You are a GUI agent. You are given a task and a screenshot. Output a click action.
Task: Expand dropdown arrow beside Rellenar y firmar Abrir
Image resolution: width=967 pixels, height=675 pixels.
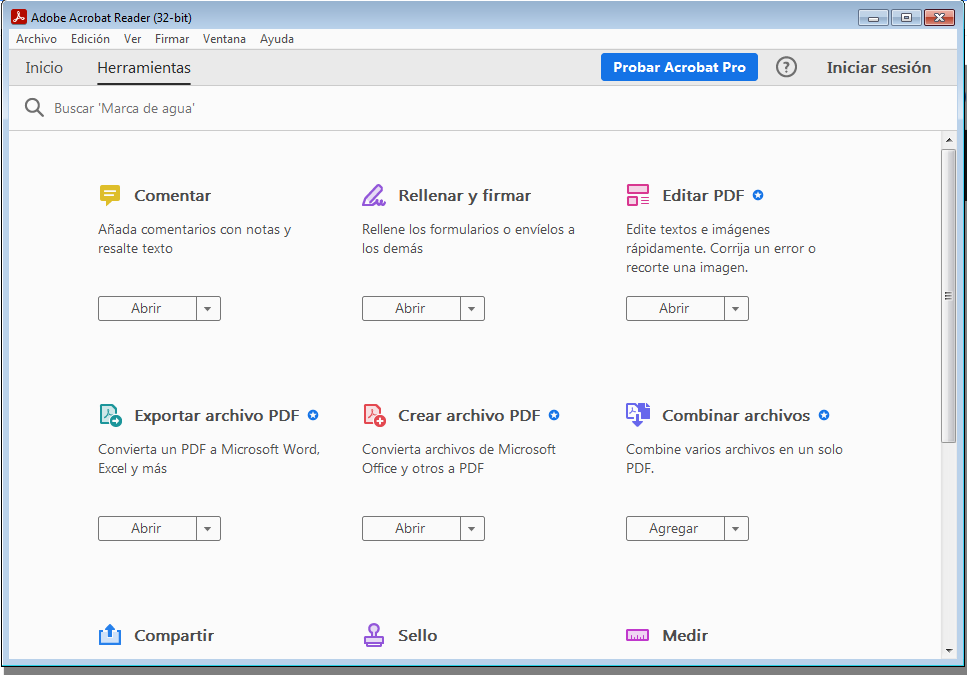coord(472,308)
